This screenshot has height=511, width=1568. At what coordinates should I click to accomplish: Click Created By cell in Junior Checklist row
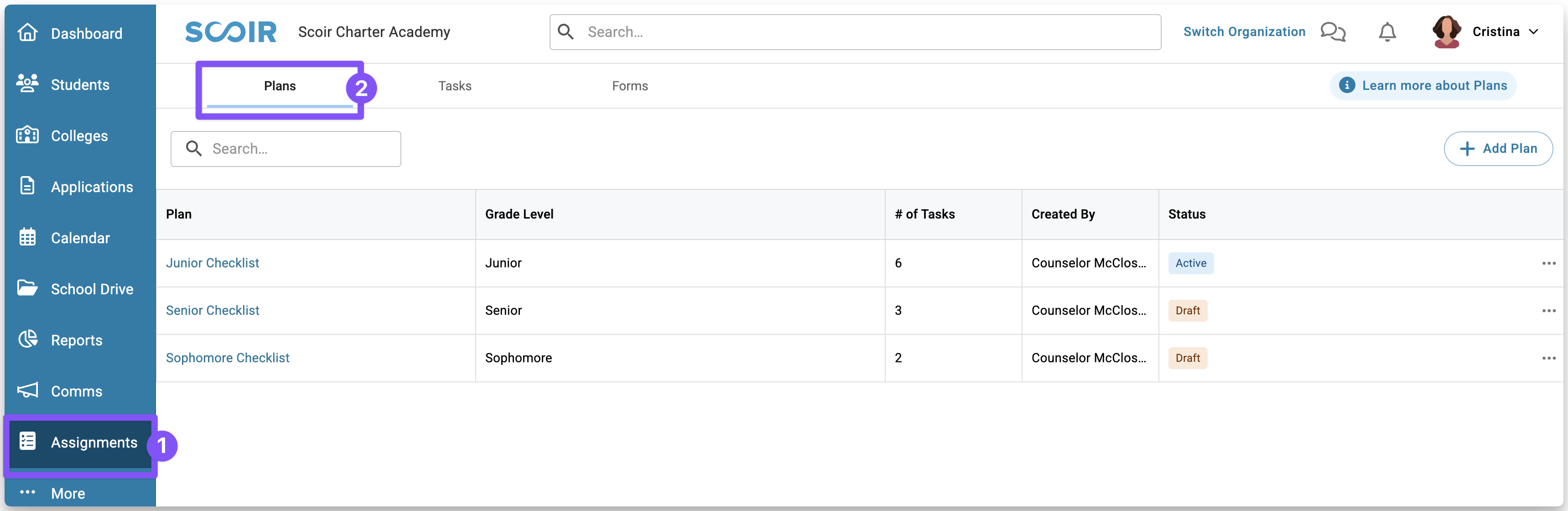pyautogui.click(x=1089, y=263)
